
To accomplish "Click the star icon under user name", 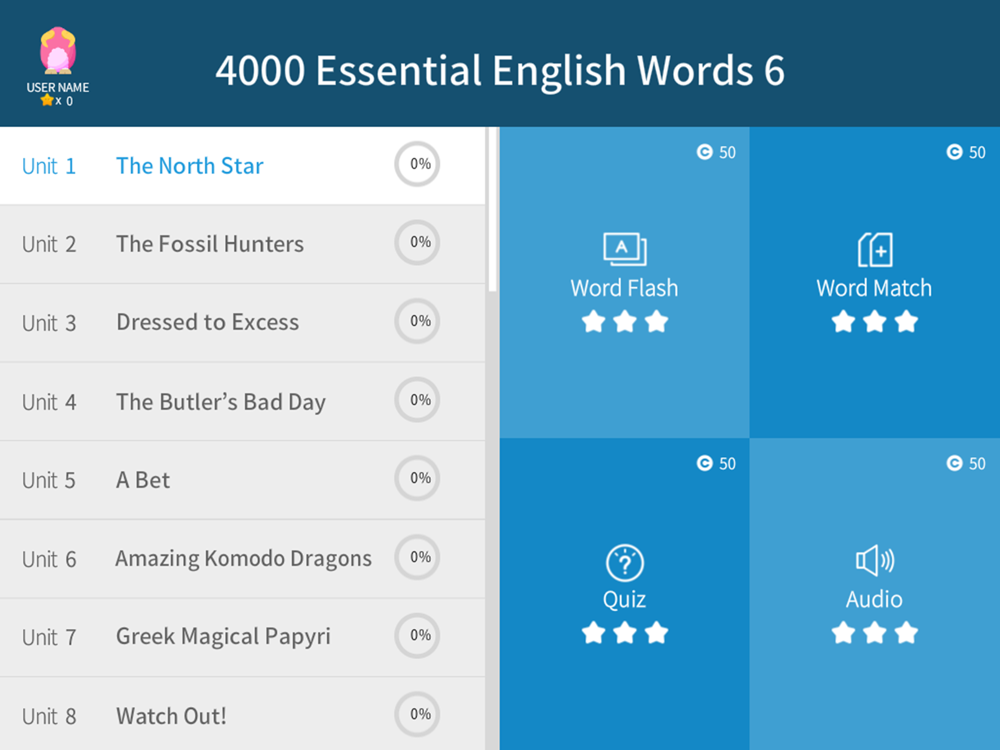I will coord(47,101).
